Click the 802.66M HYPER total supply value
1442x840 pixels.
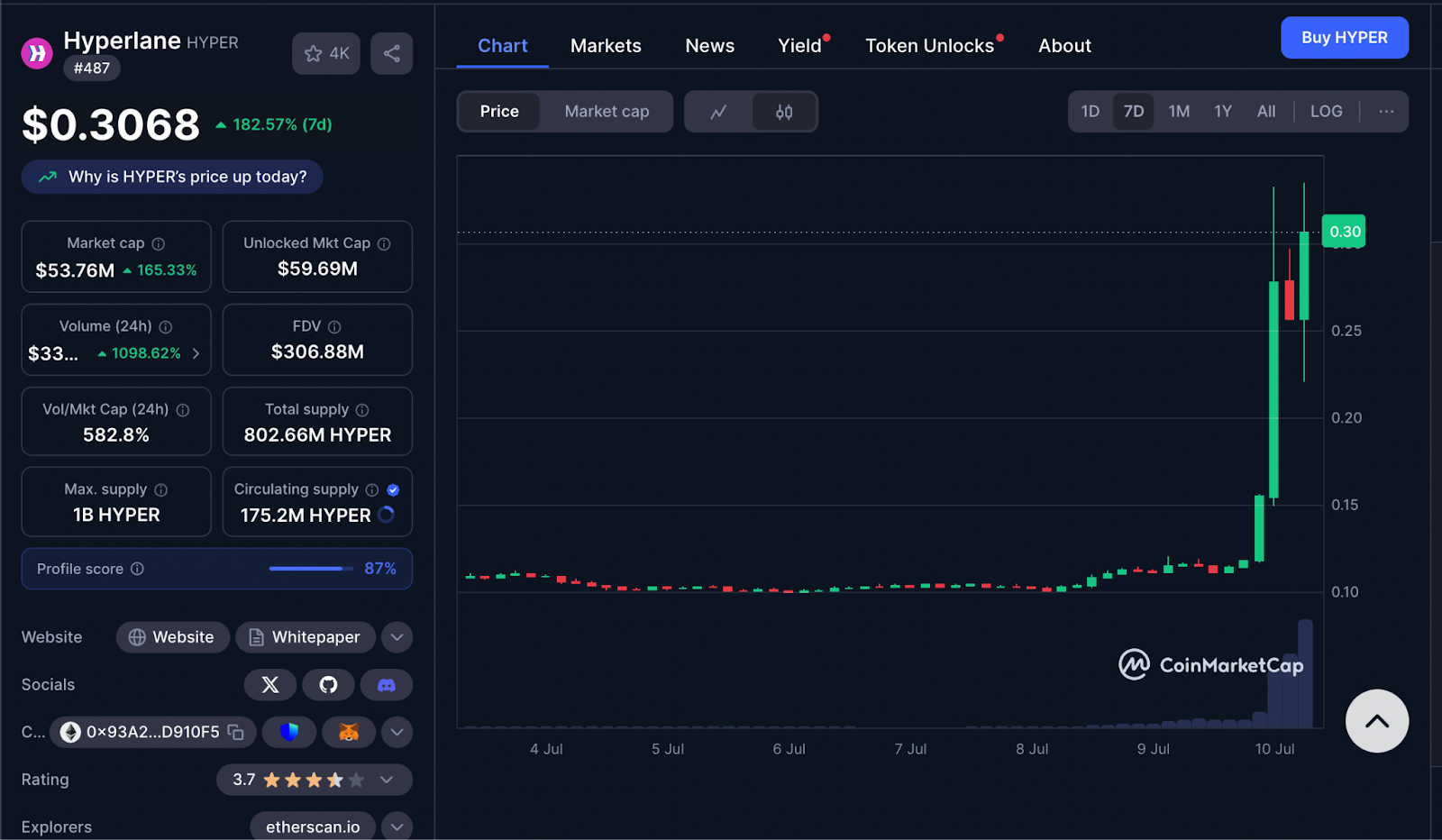point(317,435)
